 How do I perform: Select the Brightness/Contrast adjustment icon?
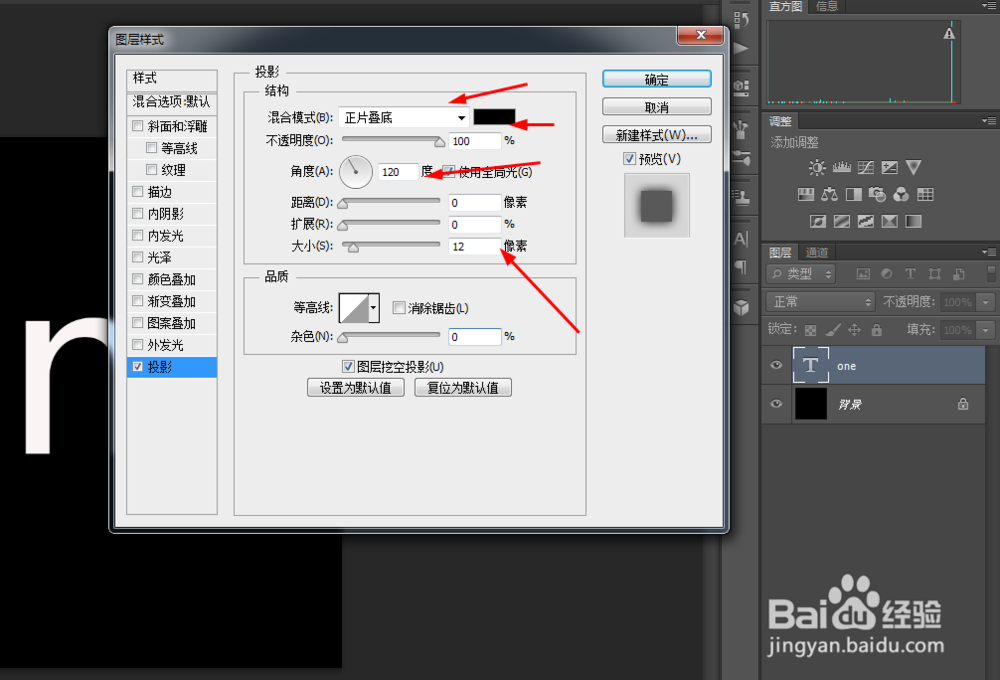pos(818,167)
